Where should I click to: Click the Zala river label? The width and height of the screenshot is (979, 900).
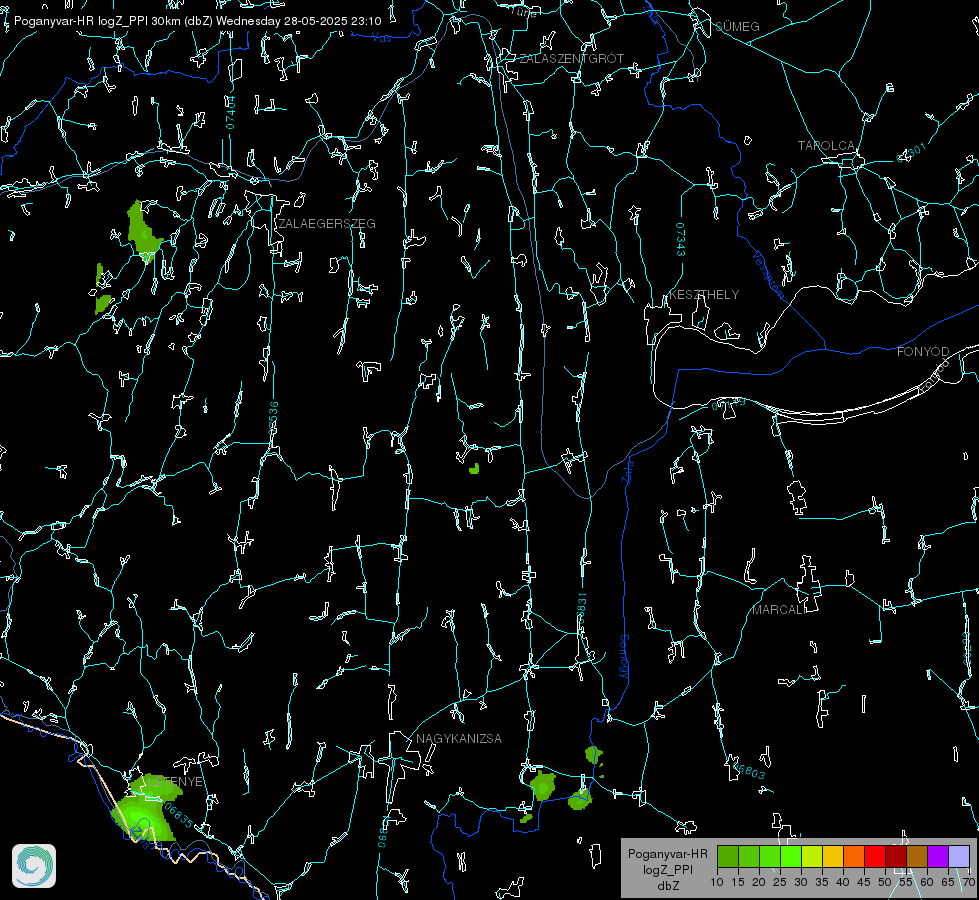coord(627,470)
